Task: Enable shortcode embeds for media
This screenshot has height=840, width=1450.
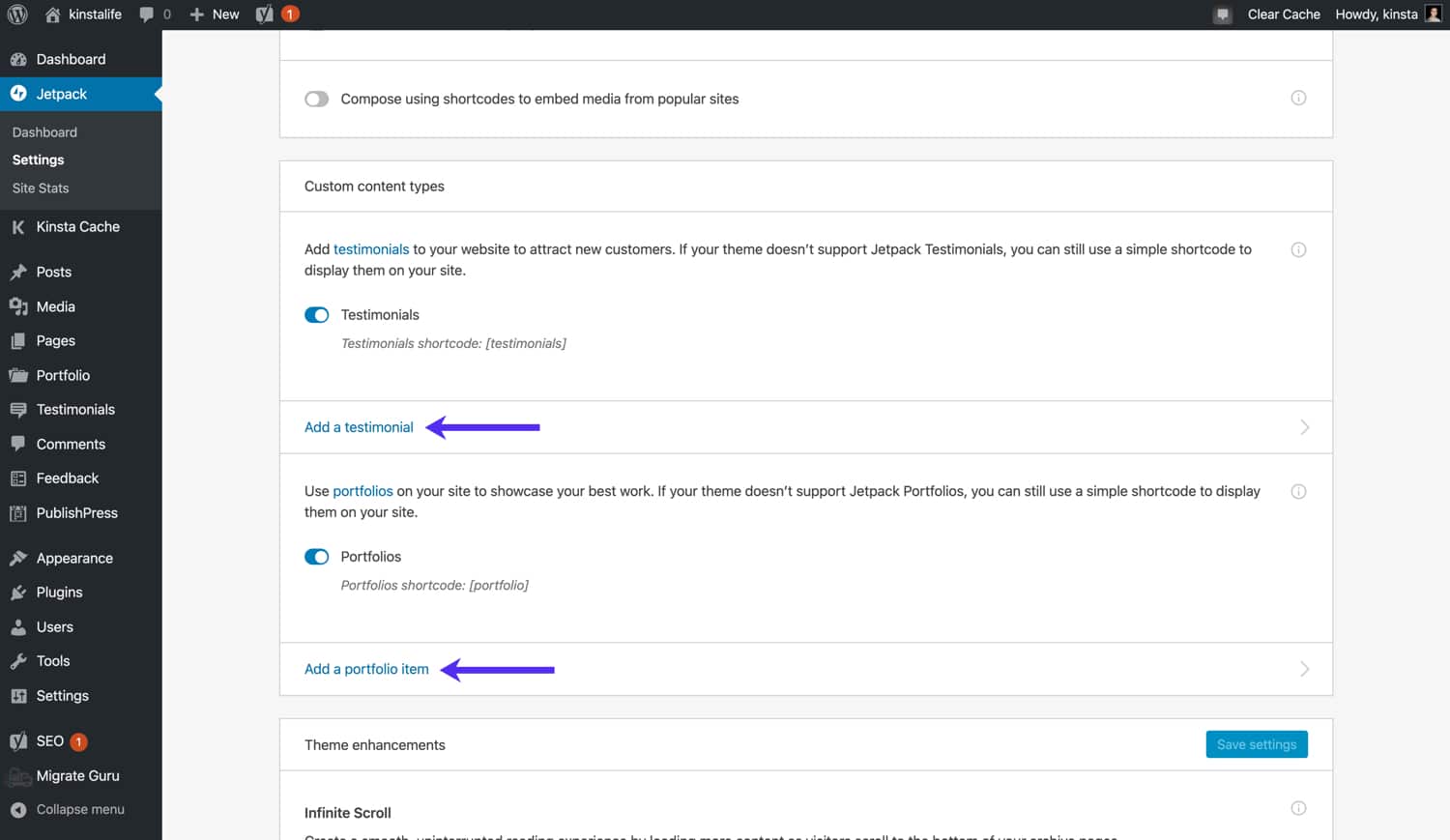Action: [x=316, y=99]
